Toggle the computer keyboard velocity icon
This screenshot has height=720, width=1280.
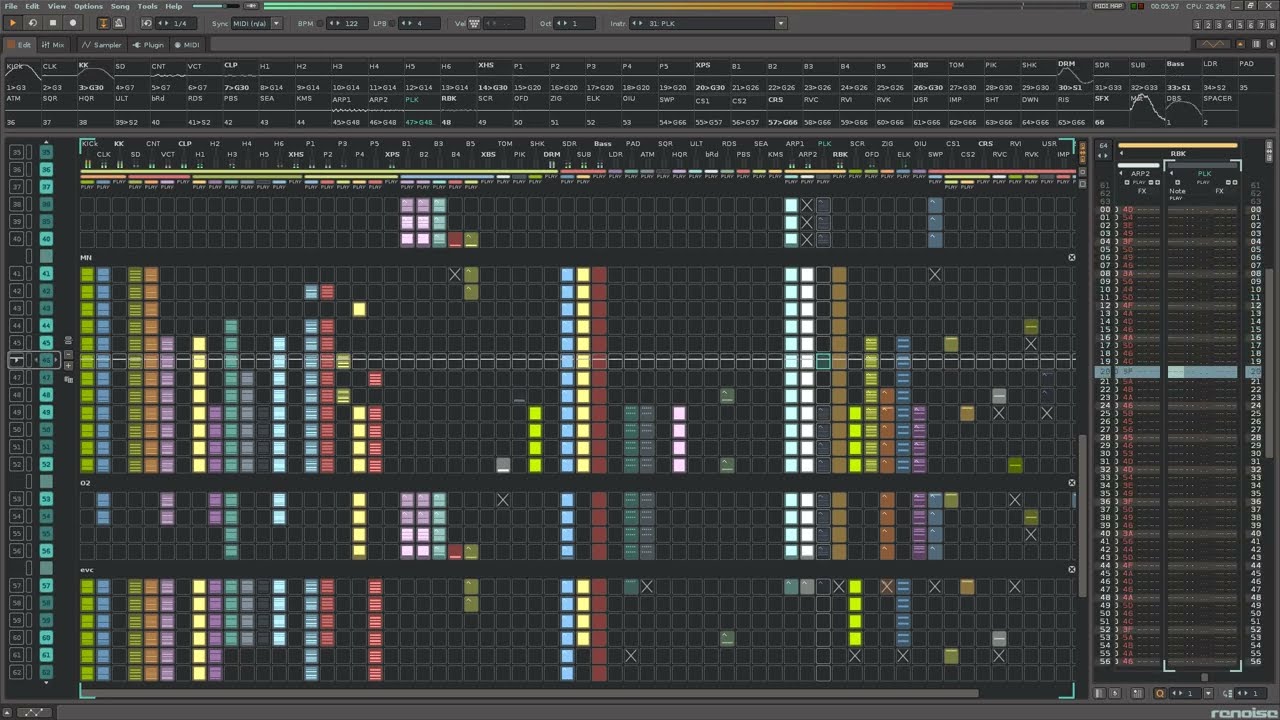click(x=475, y=23)
